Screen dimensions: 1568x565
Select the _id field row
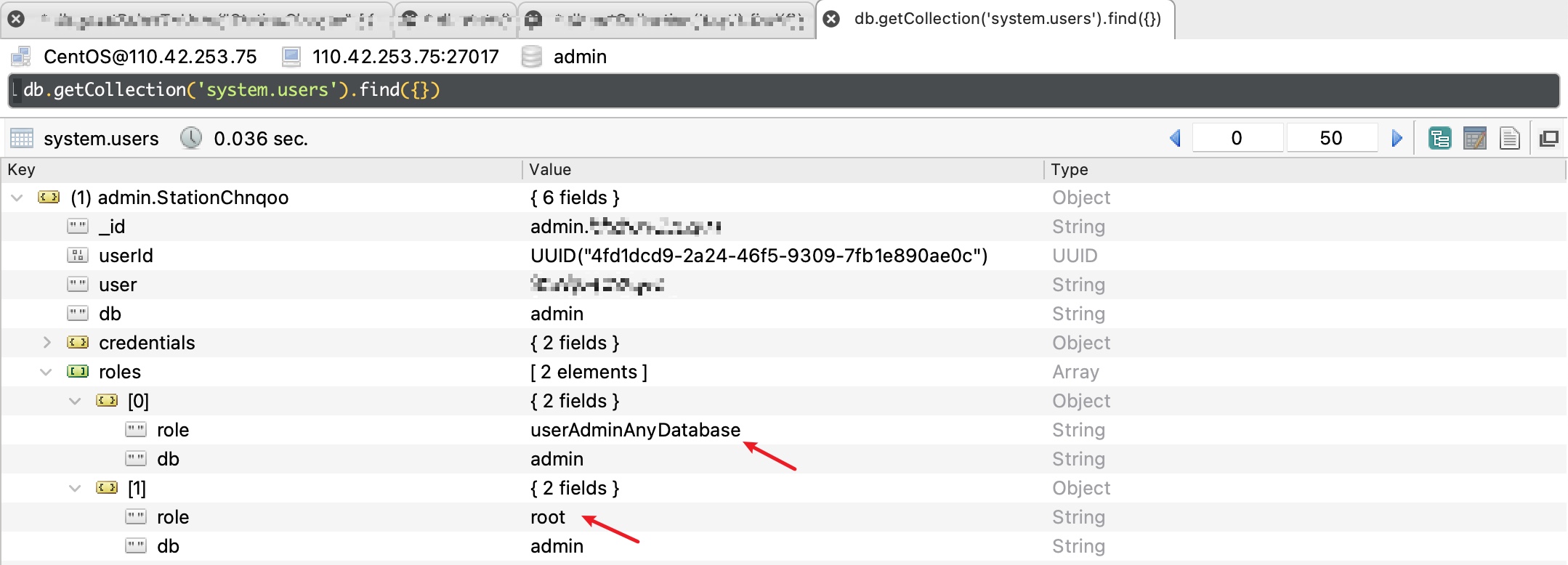pos(783,227)
